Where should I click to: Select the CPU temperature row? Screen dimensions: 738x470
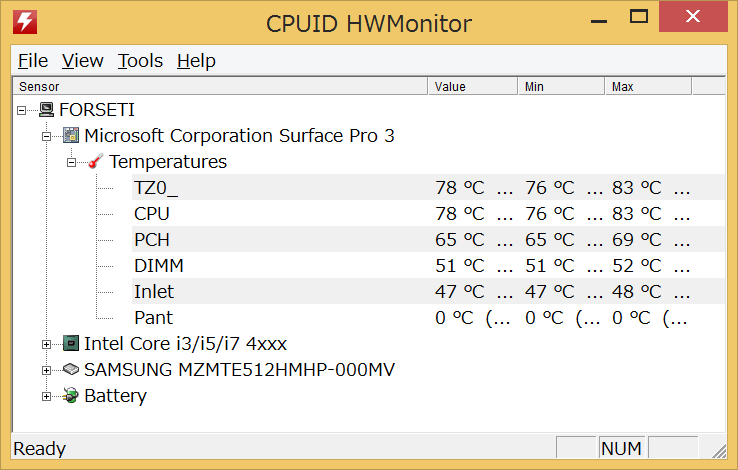pos(152,214)
